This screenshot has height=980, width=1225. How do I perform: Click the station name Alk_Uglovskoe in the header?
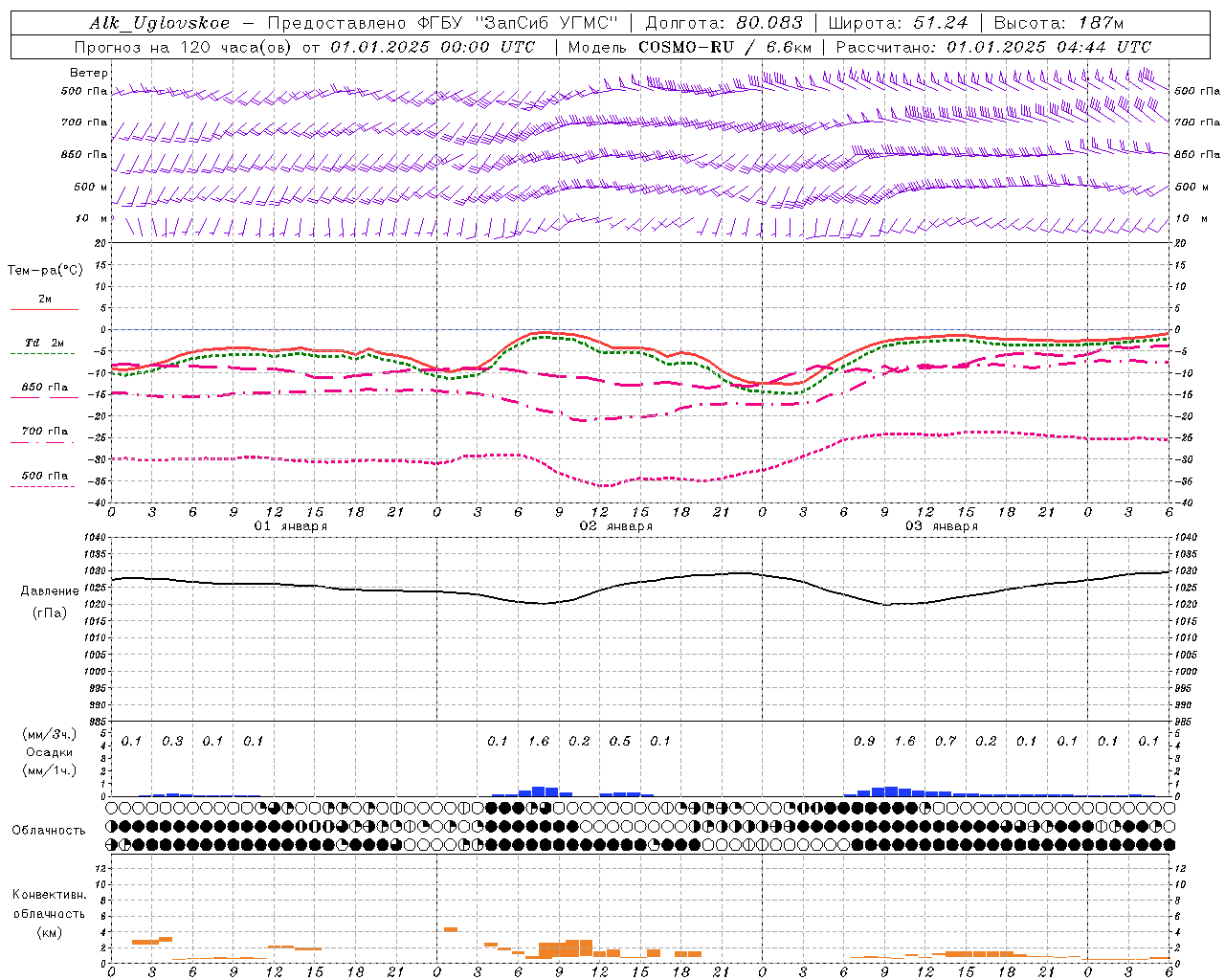[160, 23]
